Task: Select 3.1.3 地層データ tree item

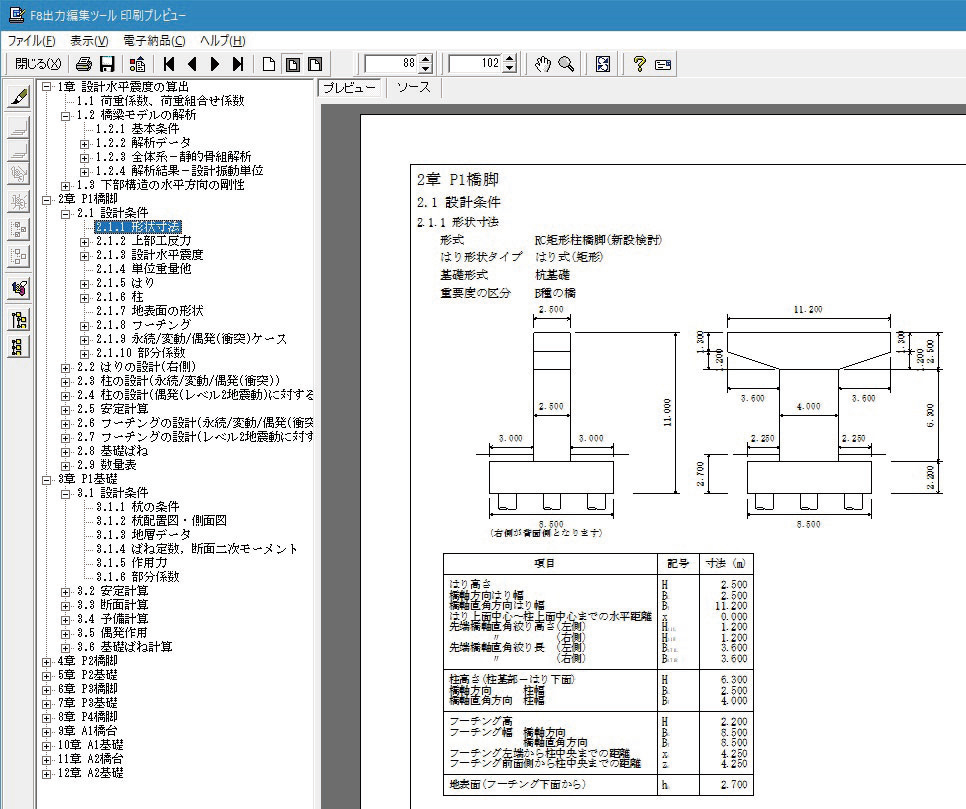Action: 143,535
